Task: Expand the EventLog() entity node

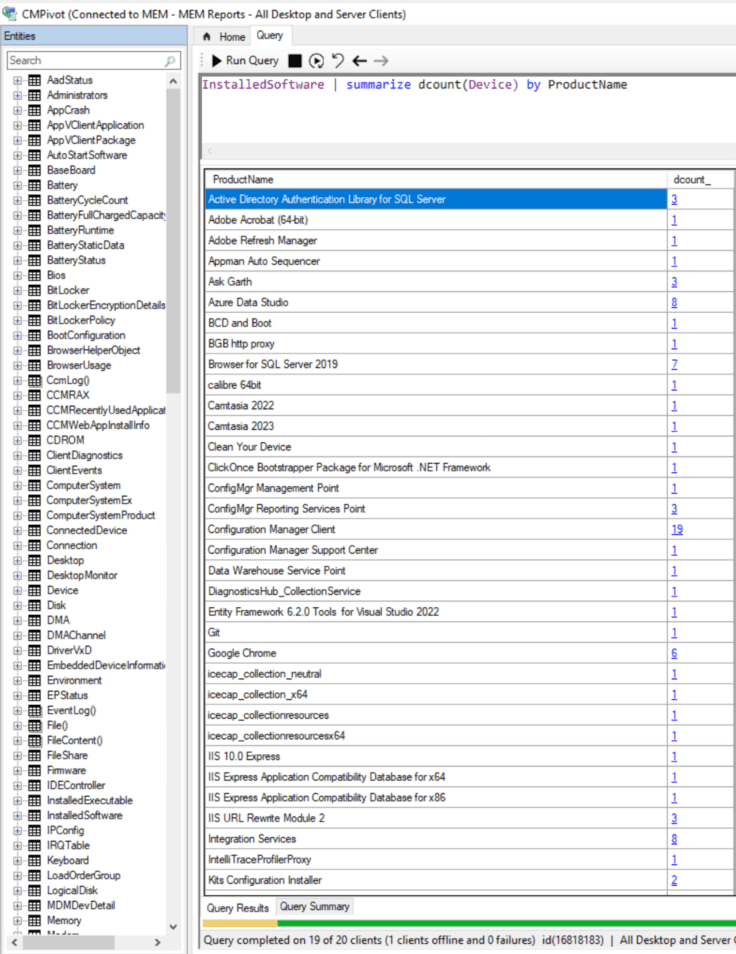Action: click(18, 711)
